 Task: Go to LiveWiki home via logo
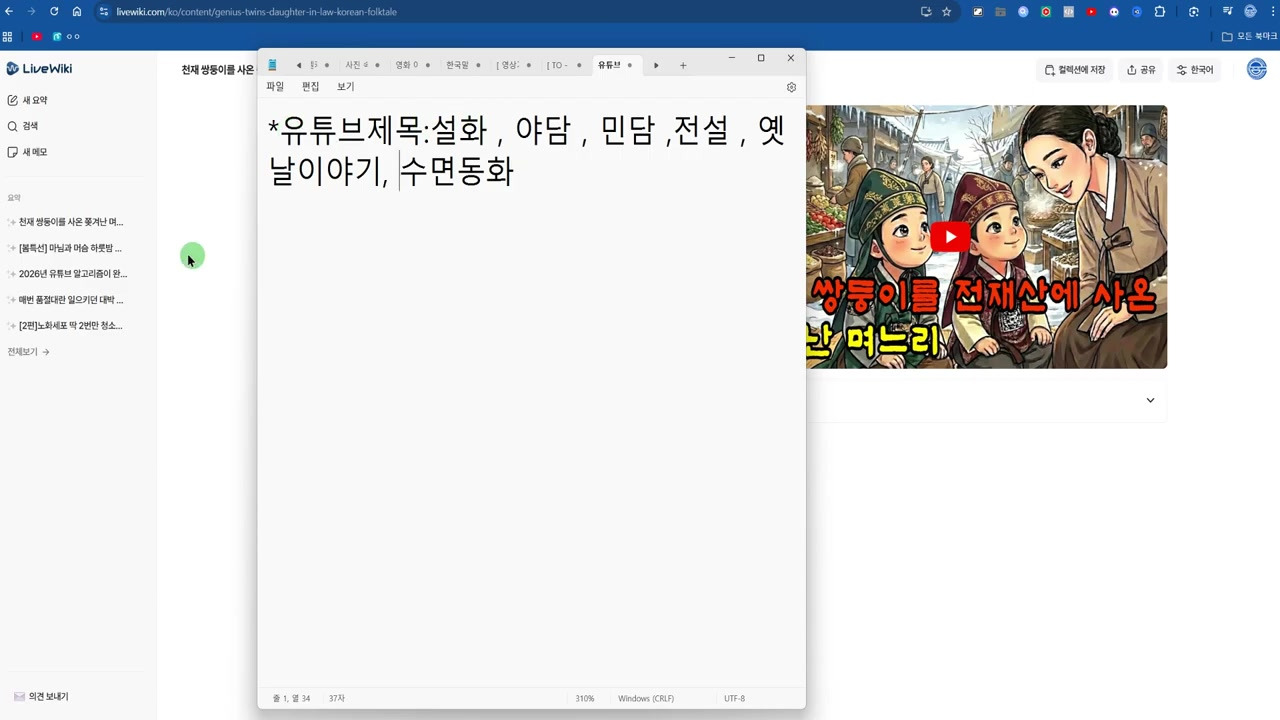point(39,68)
